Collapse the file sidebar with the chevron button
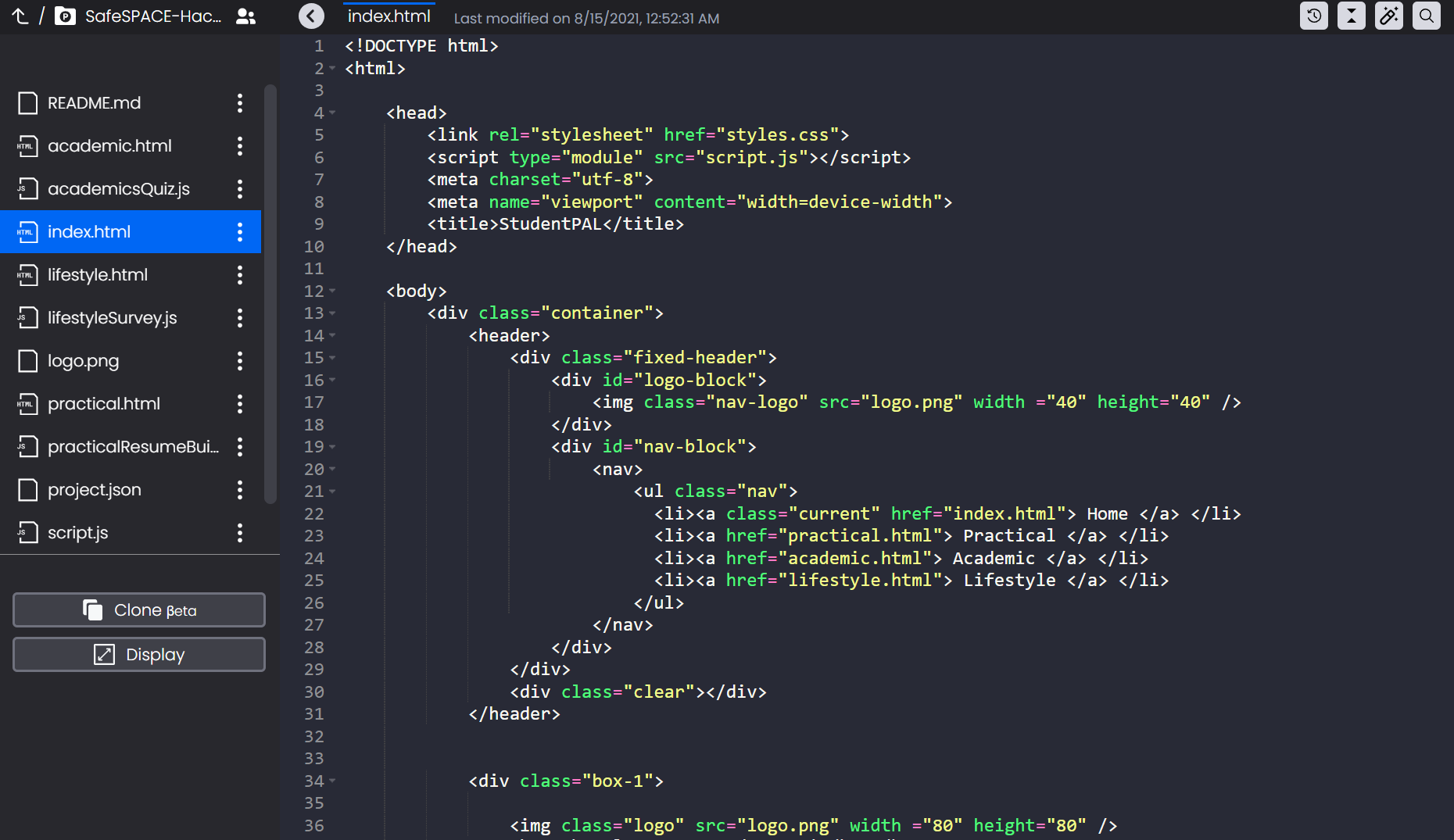 (x=311, y=16)
